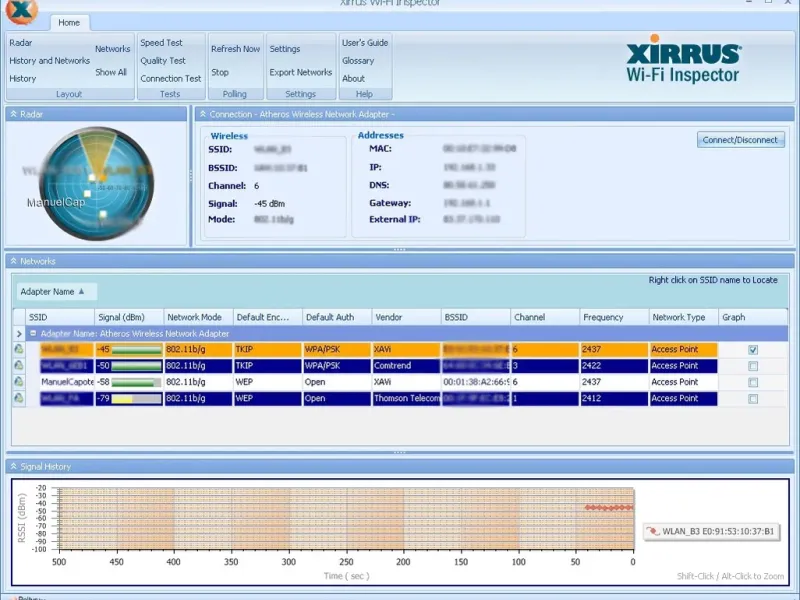
Task: Select Radar layout
Action: 20,43
